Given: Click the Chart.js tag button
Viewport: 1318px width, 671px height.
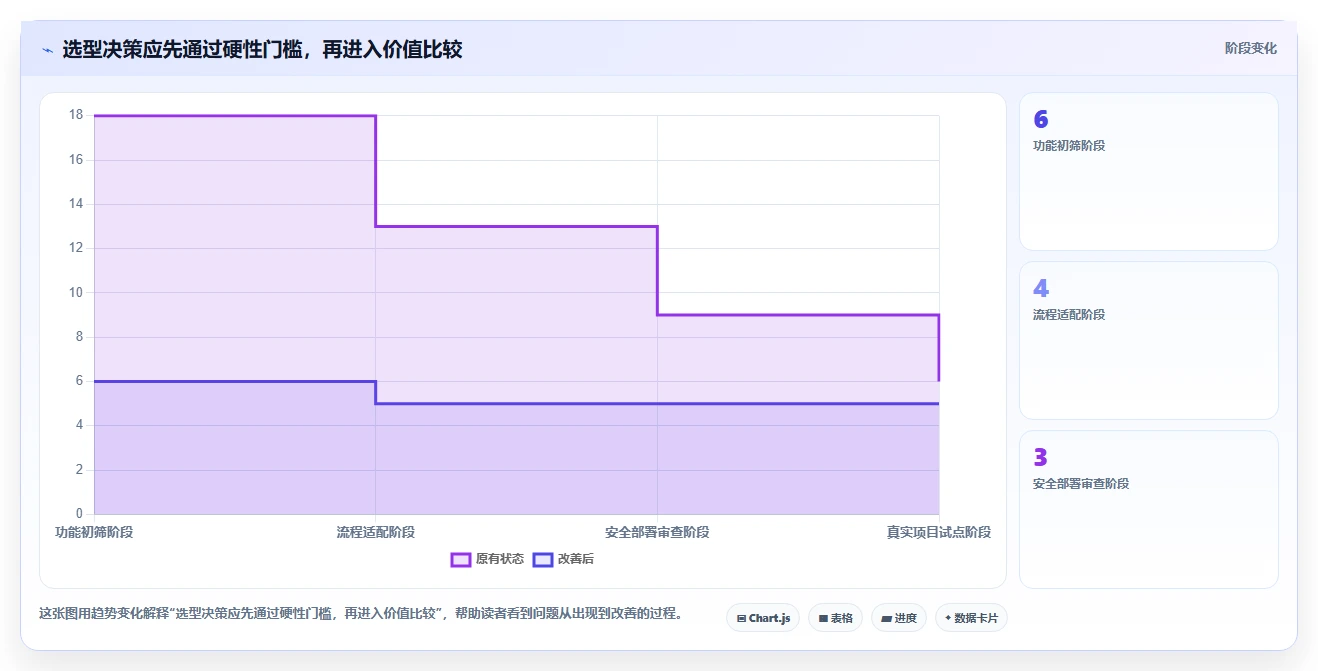Looking at the screenshot, I should (x=763, y=618).
